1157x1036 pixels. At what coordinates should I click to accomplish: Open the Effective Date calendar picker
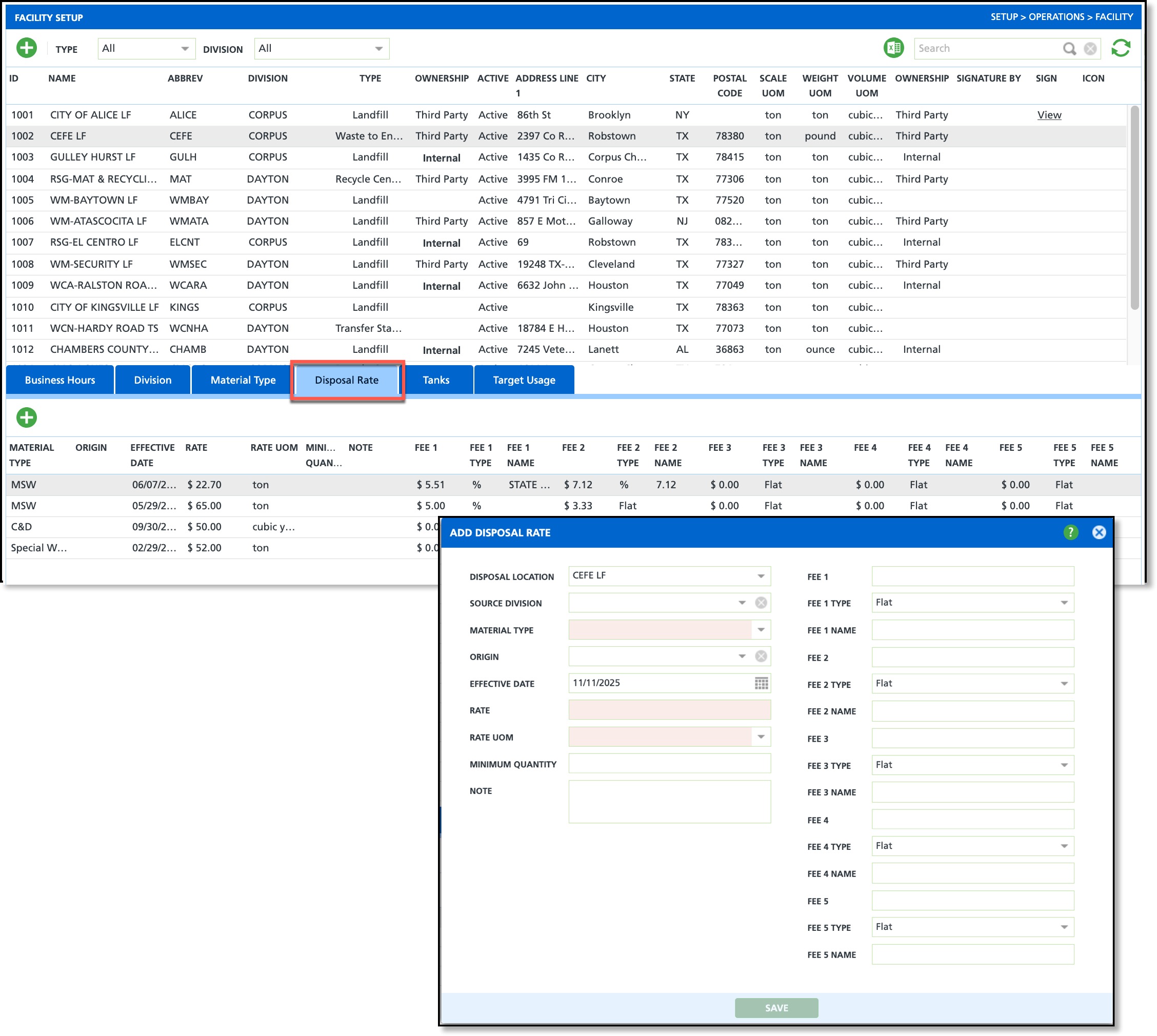761,683
